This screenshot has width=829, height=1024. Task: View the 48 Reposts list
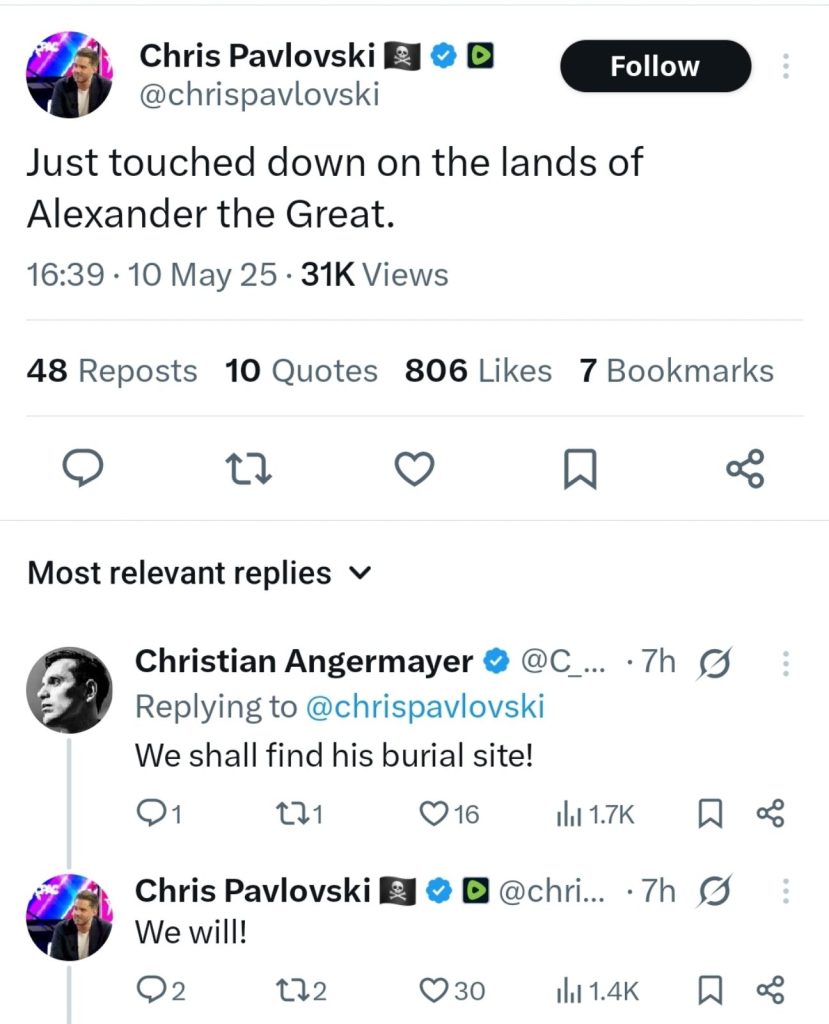point(112,371)
